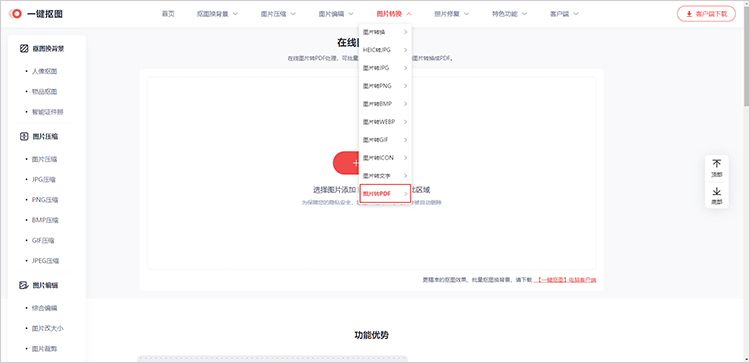Click the 图片压缩 sidebar section icon
The width and height of the screenshot is (750, 363).
(x=24, y=137)
